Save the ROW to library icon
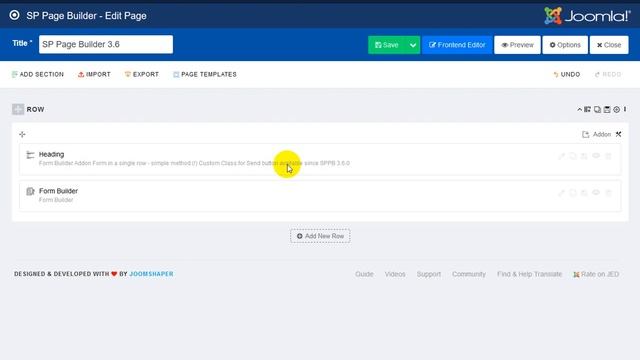The image size is (640, 360). [607, 109]
